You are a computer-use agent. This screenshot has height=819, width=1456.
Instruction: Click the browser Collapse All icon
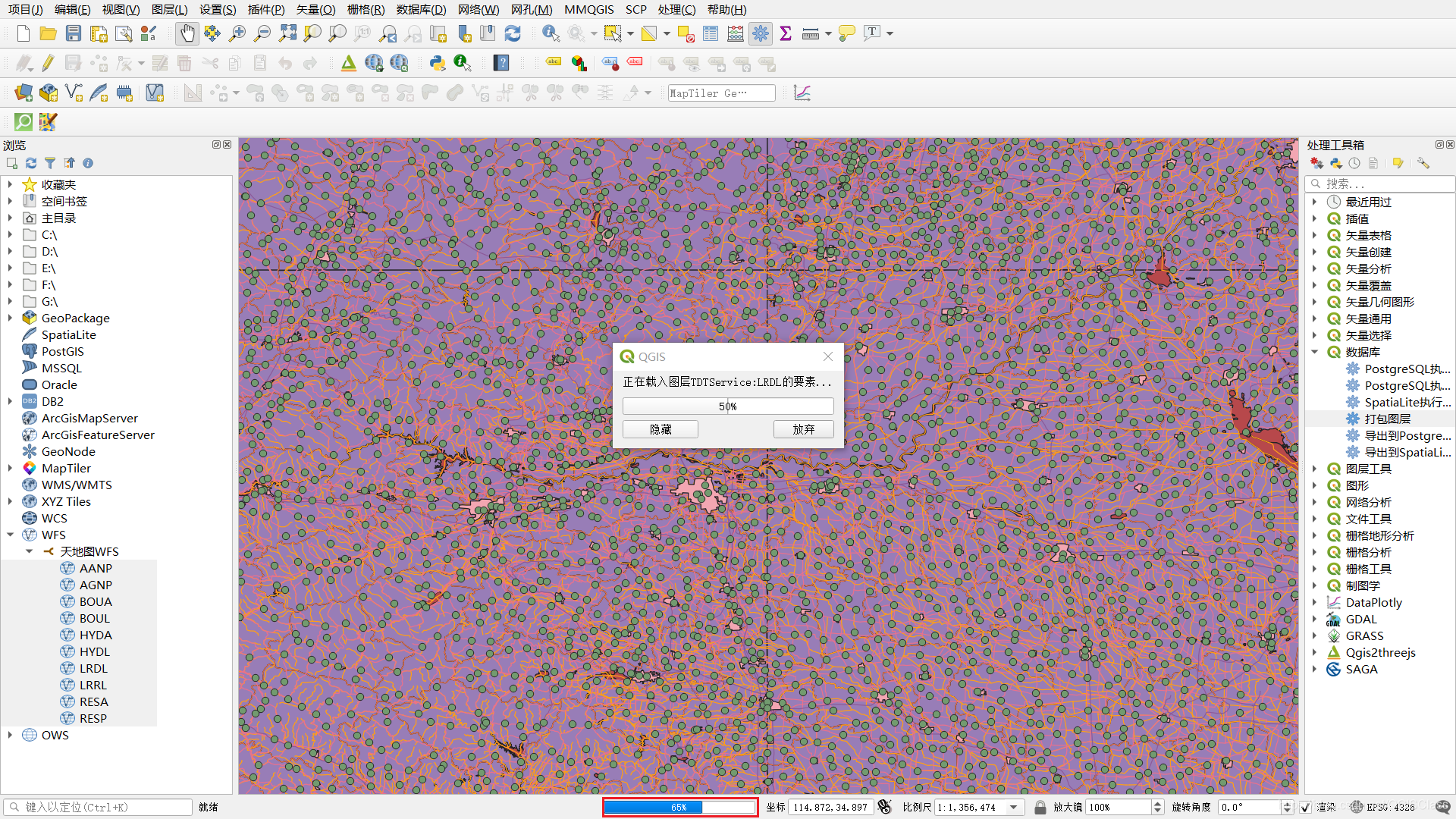pyautogui.click(x=69, y=163)
